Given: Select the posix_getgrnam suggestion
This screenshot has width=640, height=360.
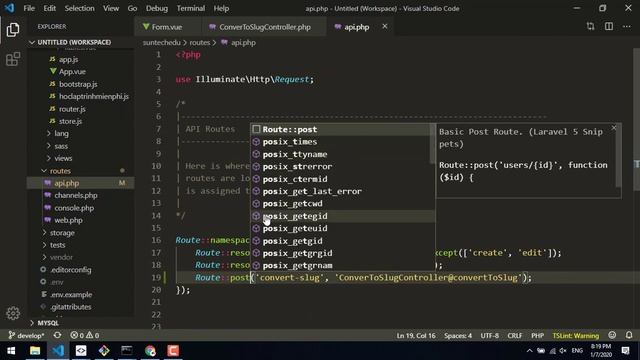Looking at the screenshot, I should pos(342,265).
